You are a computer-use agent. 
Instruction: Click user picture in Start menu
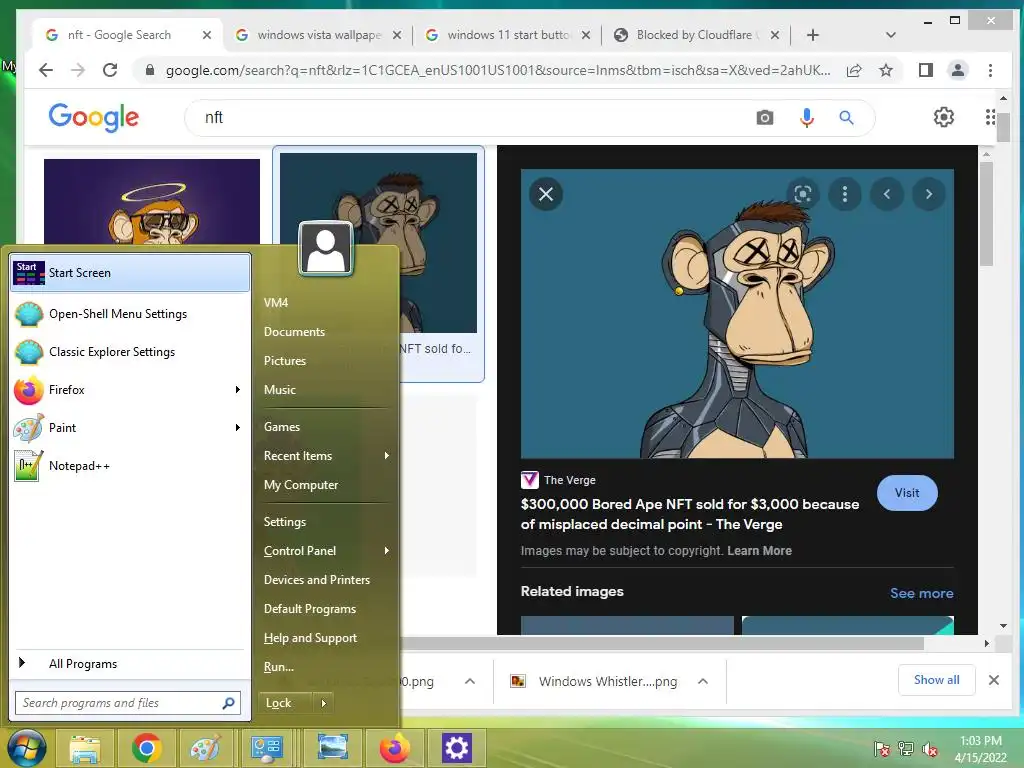coord(325,248)
